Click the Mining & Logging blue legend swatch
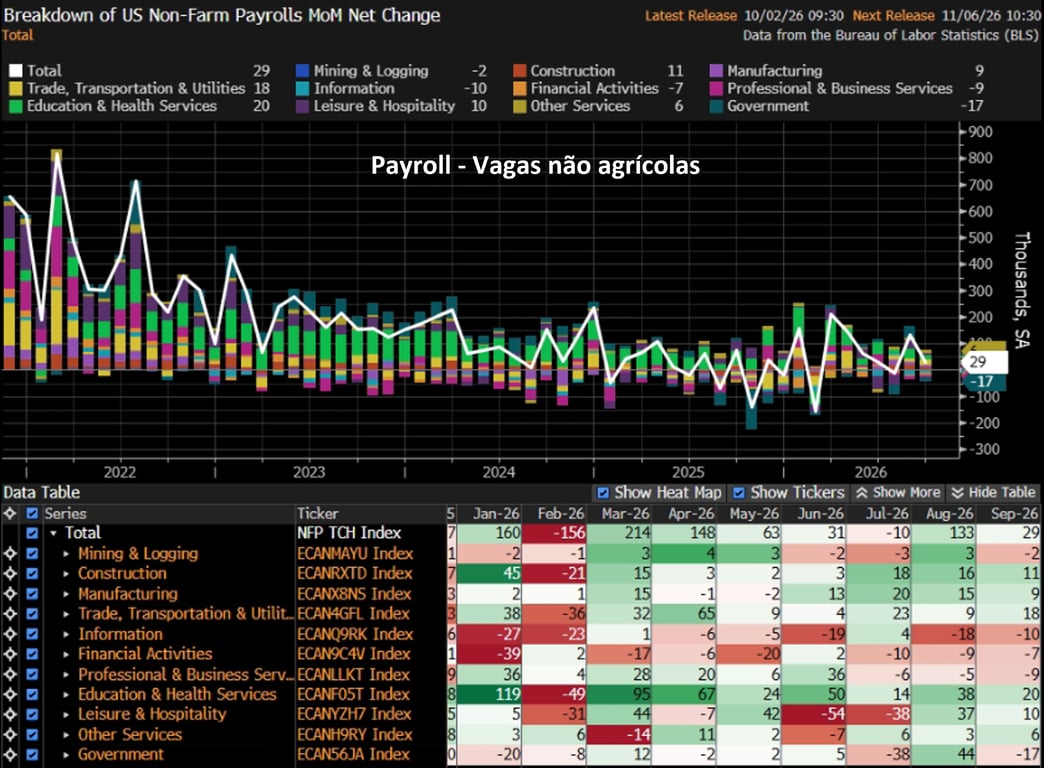Image resolution: width=1044 pixels, height=768 pixels. tap(302, 71)
